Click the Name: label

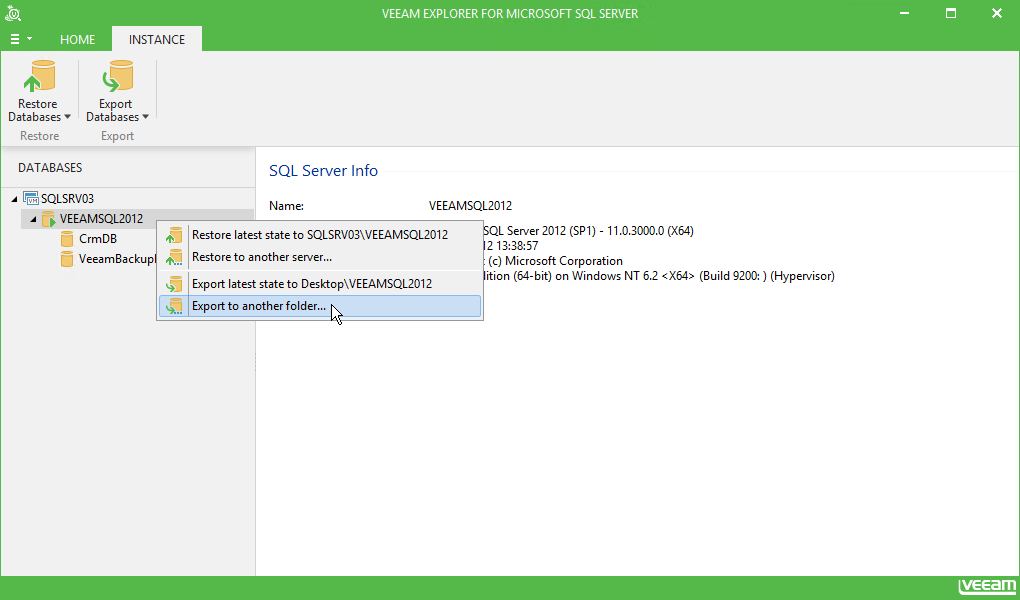(x=287, y=206)
